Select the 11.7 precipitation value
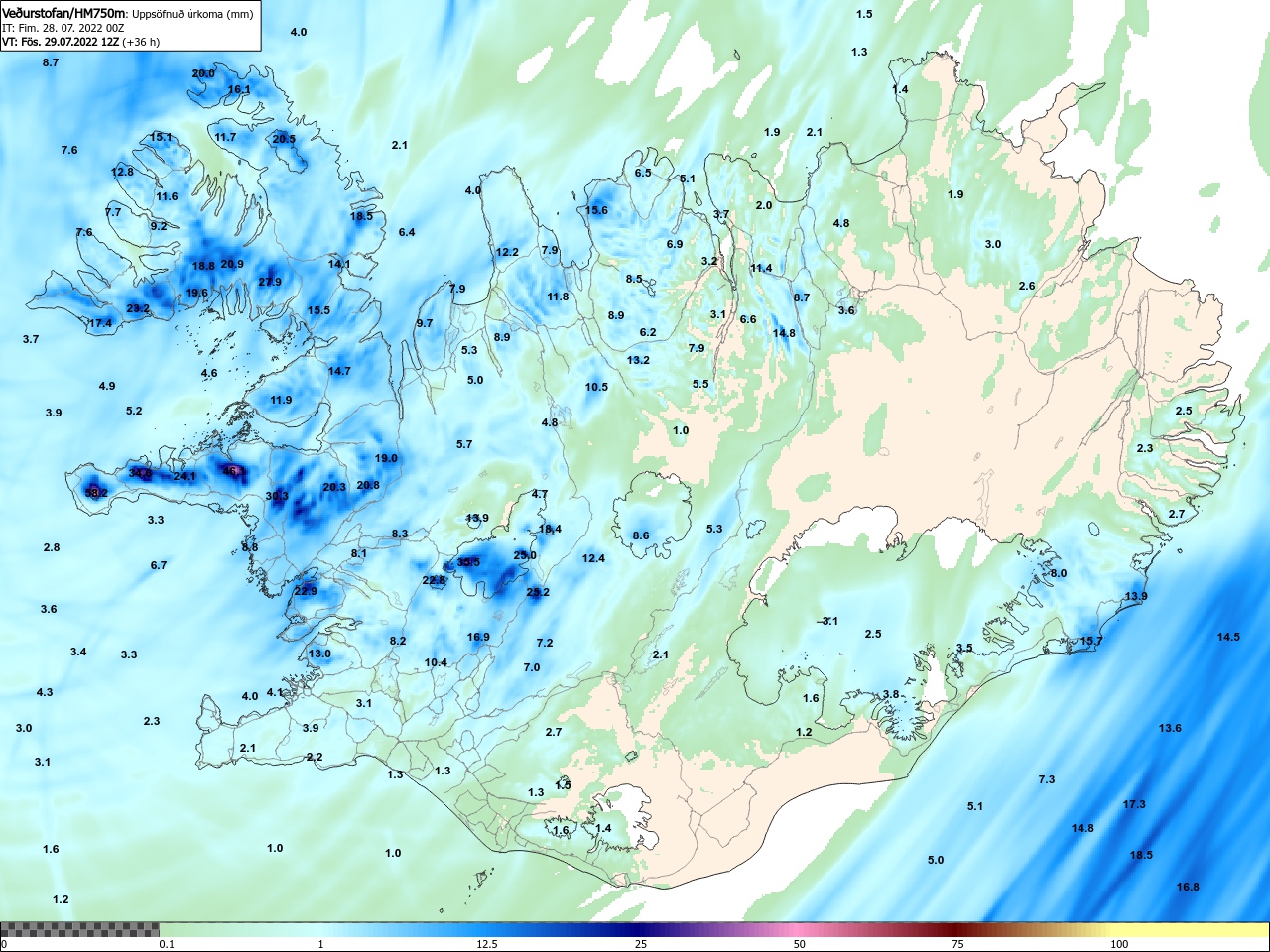Image resolution: width=1270 pixels, height=952 pixels. (225, 137)
